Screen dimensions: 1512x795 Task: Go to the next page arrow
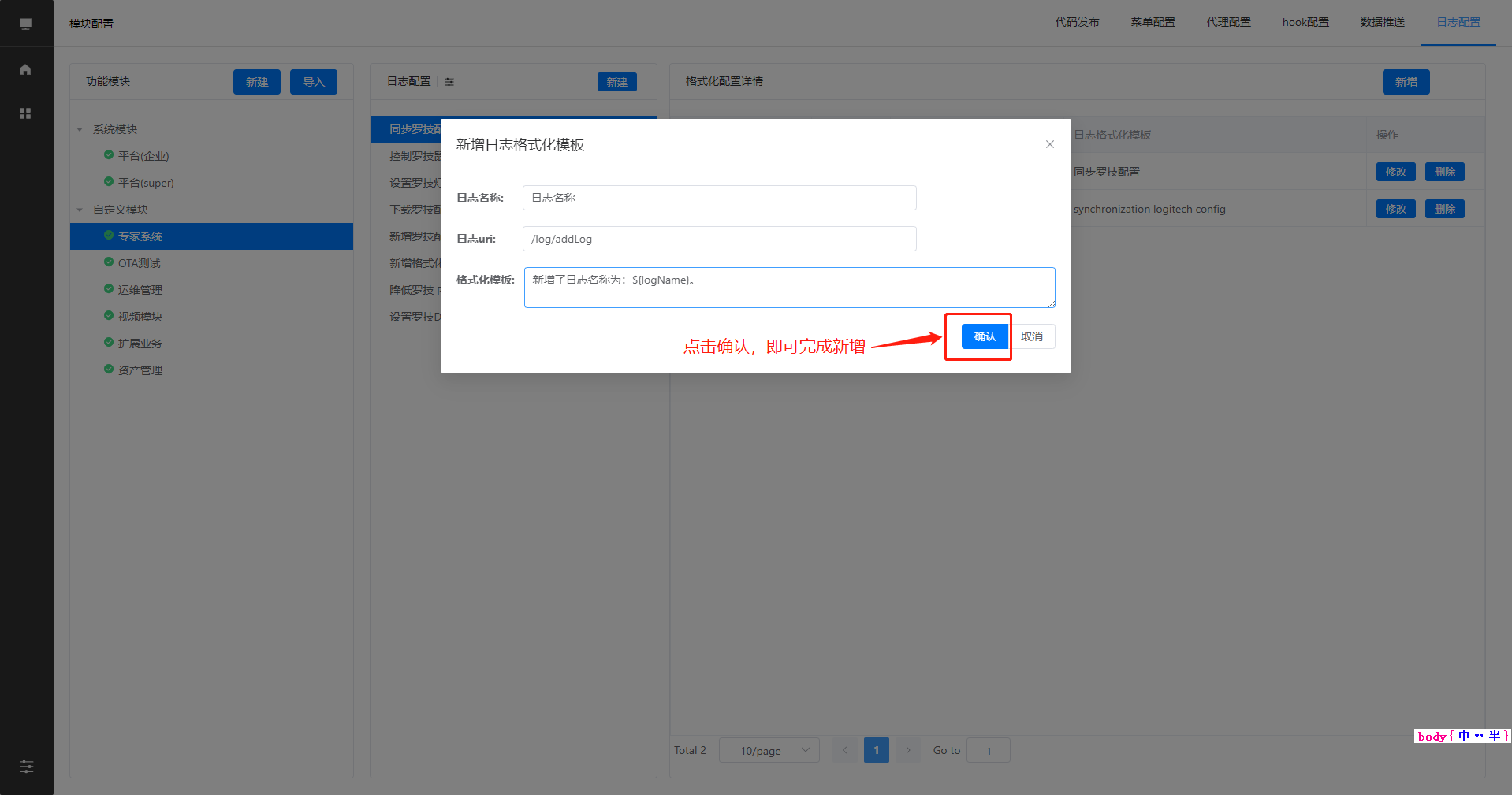tap(908, 750)
